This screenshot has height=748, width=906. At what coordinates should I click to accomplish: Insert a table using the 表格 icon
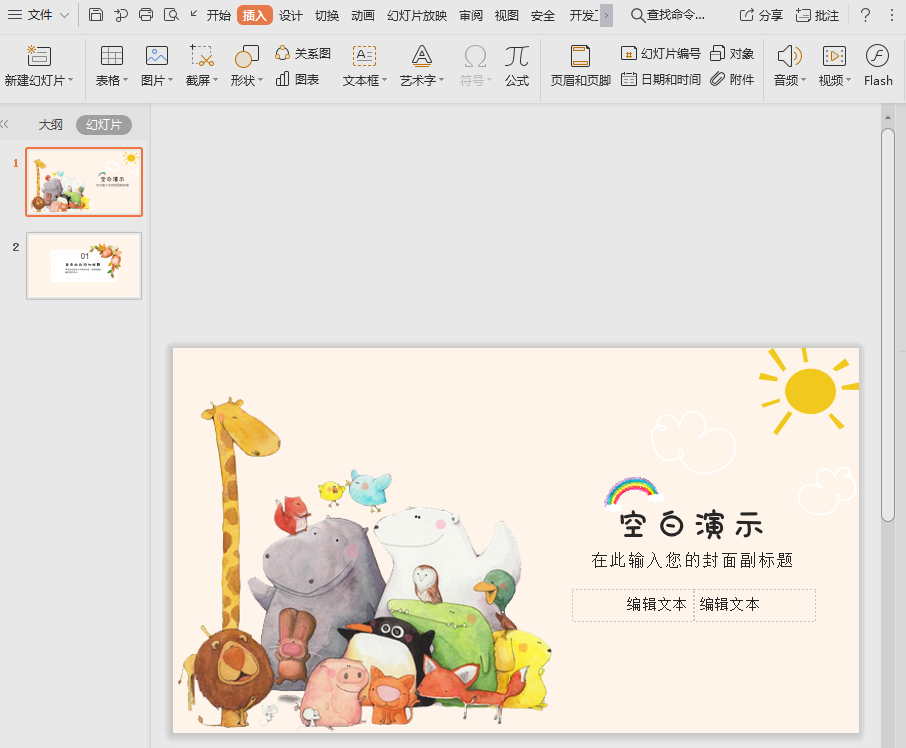coord(112,56)
